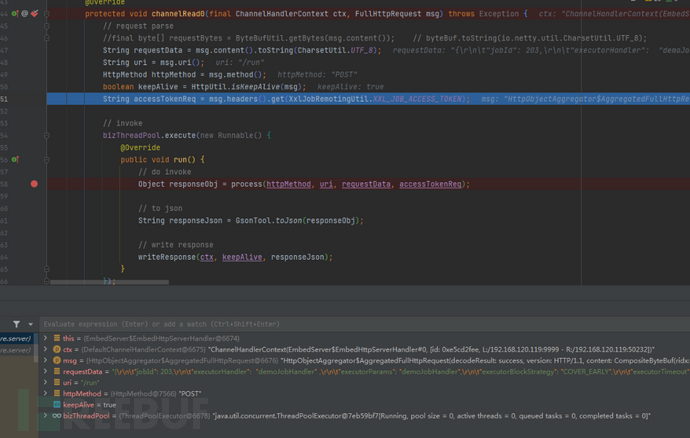Click the closing-brace fold marker after writeResponse
The width and height of the screenshot is (690, 438).
[47, 269]
